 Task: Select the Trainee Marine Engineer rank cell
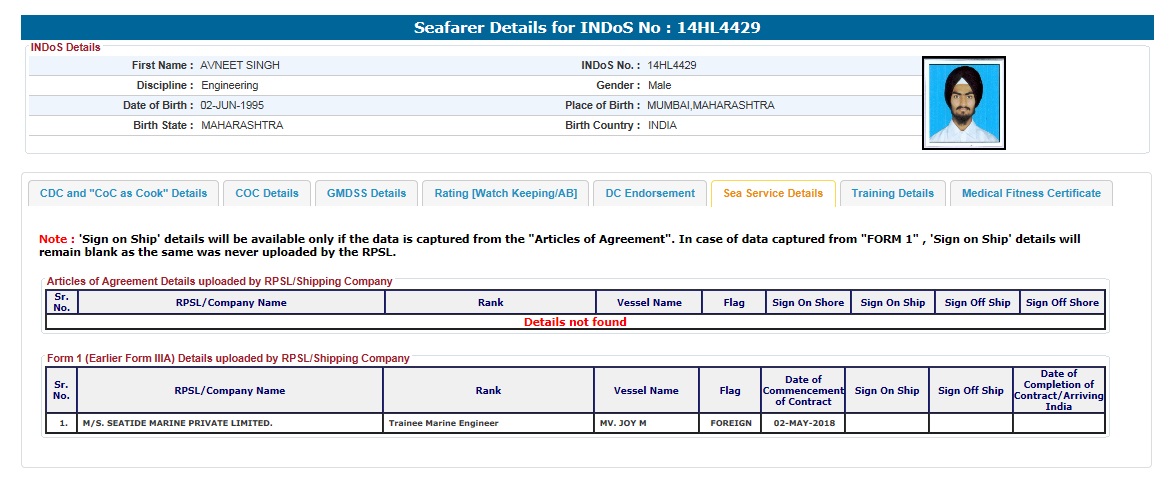pos(443,423)
